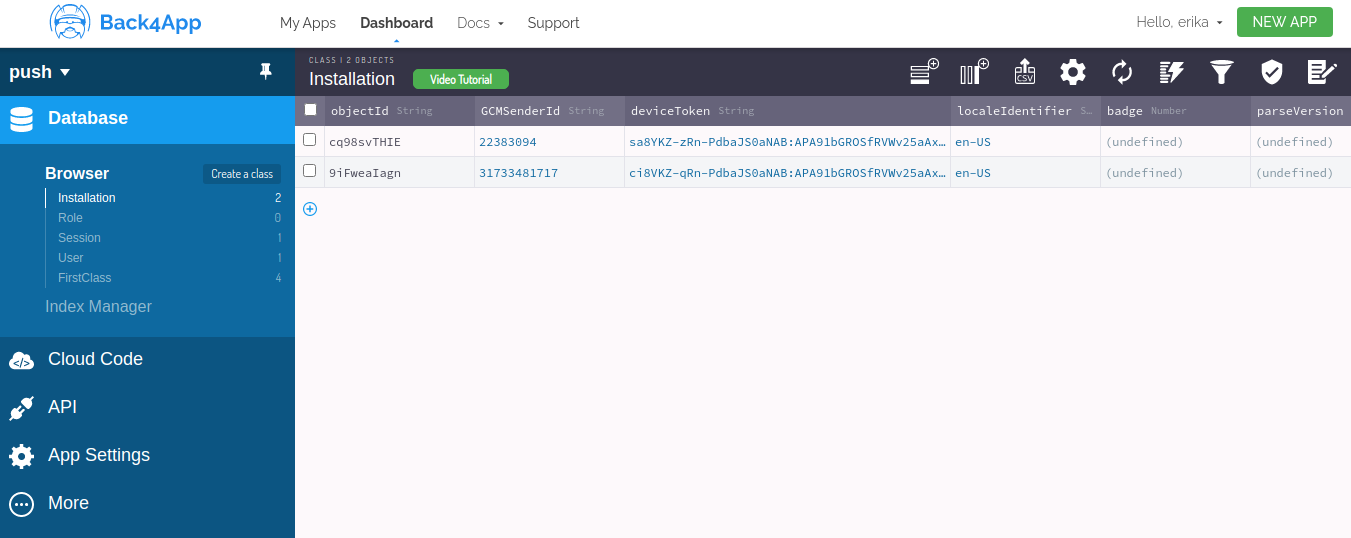This screenshot has height=538, width=1351.
Task: Open the security shield icon
Action: point(1271,72)
